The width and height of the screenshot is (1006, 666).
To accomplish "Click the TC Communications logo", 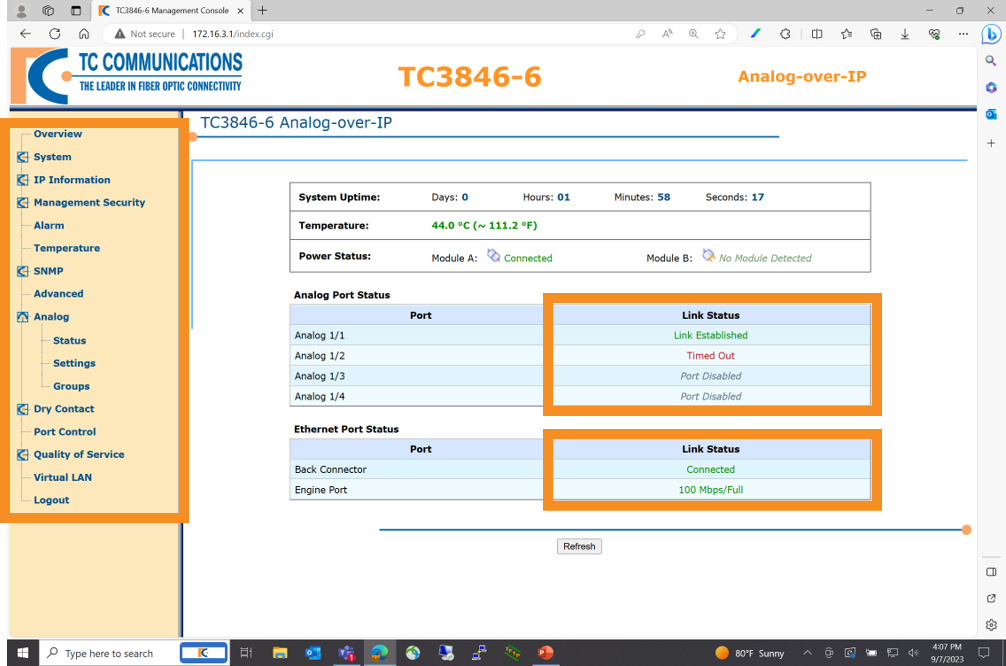I will 127,76.
